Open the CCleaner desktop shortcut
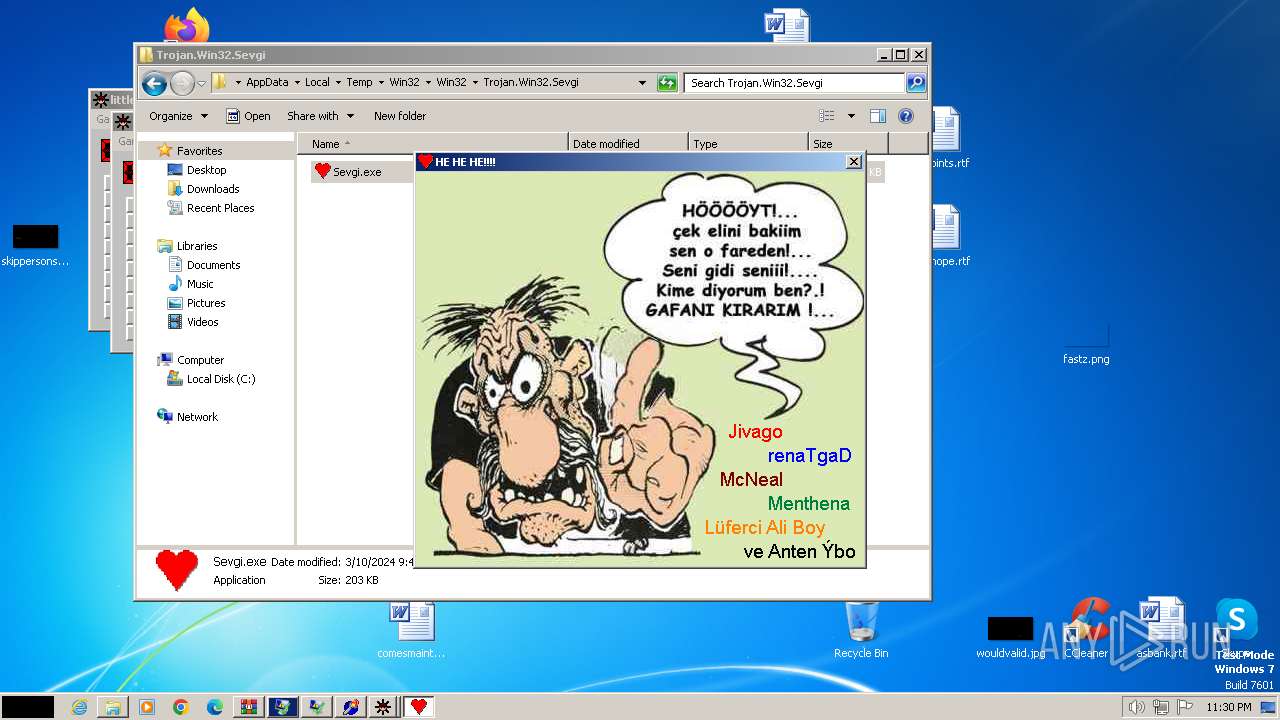This screenshot has height=720, width=1280. pyautogui.click(x=1086, y=629)
